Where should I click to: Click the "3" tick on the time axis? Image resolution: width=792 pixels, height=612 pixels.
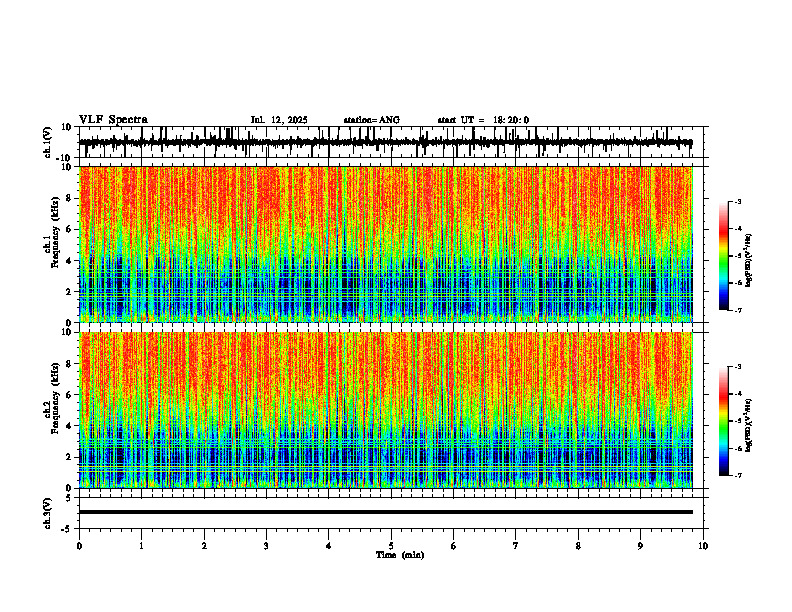pos(266,546)
